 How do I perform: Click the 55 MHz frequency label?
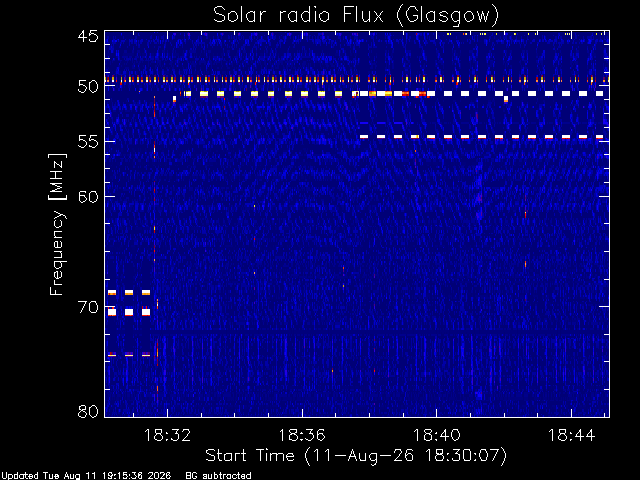tap(88, 142)
